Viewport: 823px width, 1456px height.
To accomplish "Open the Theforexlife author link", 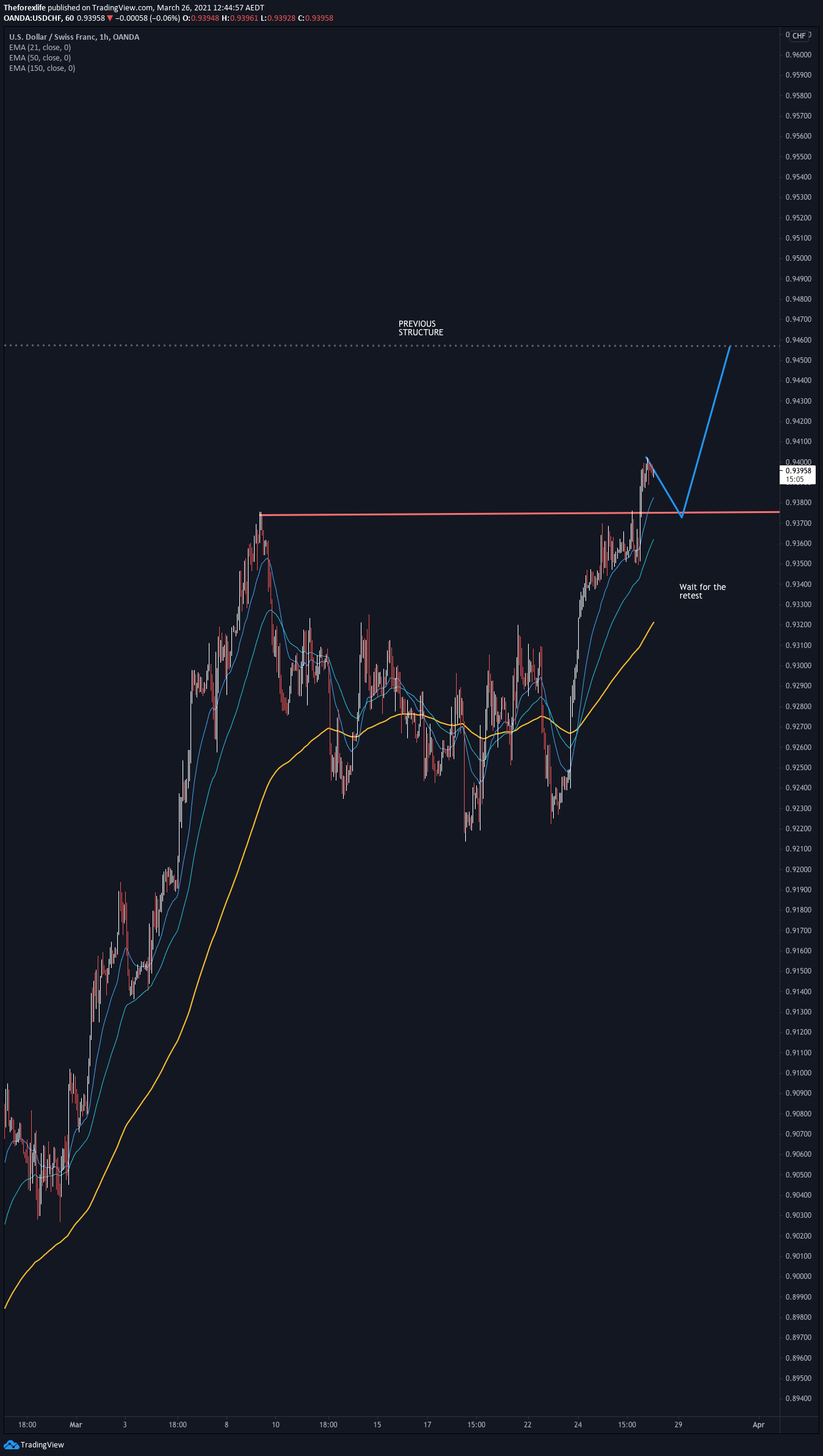I will click(24, 8).
